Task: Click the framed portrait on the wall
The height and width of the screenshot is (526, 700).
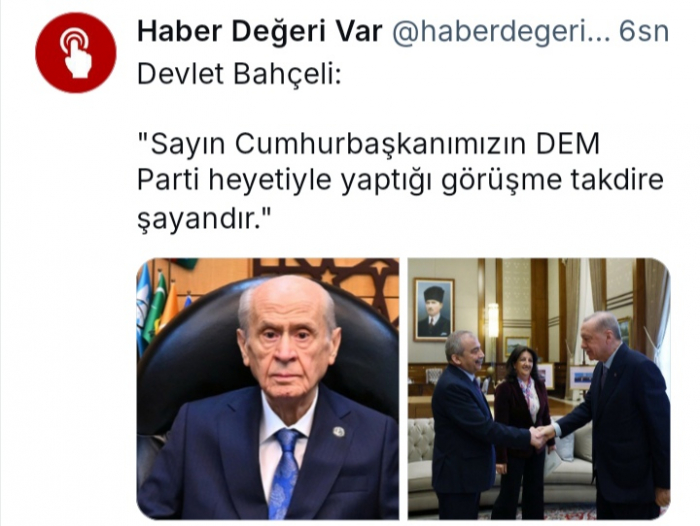Action: [433, 309]
